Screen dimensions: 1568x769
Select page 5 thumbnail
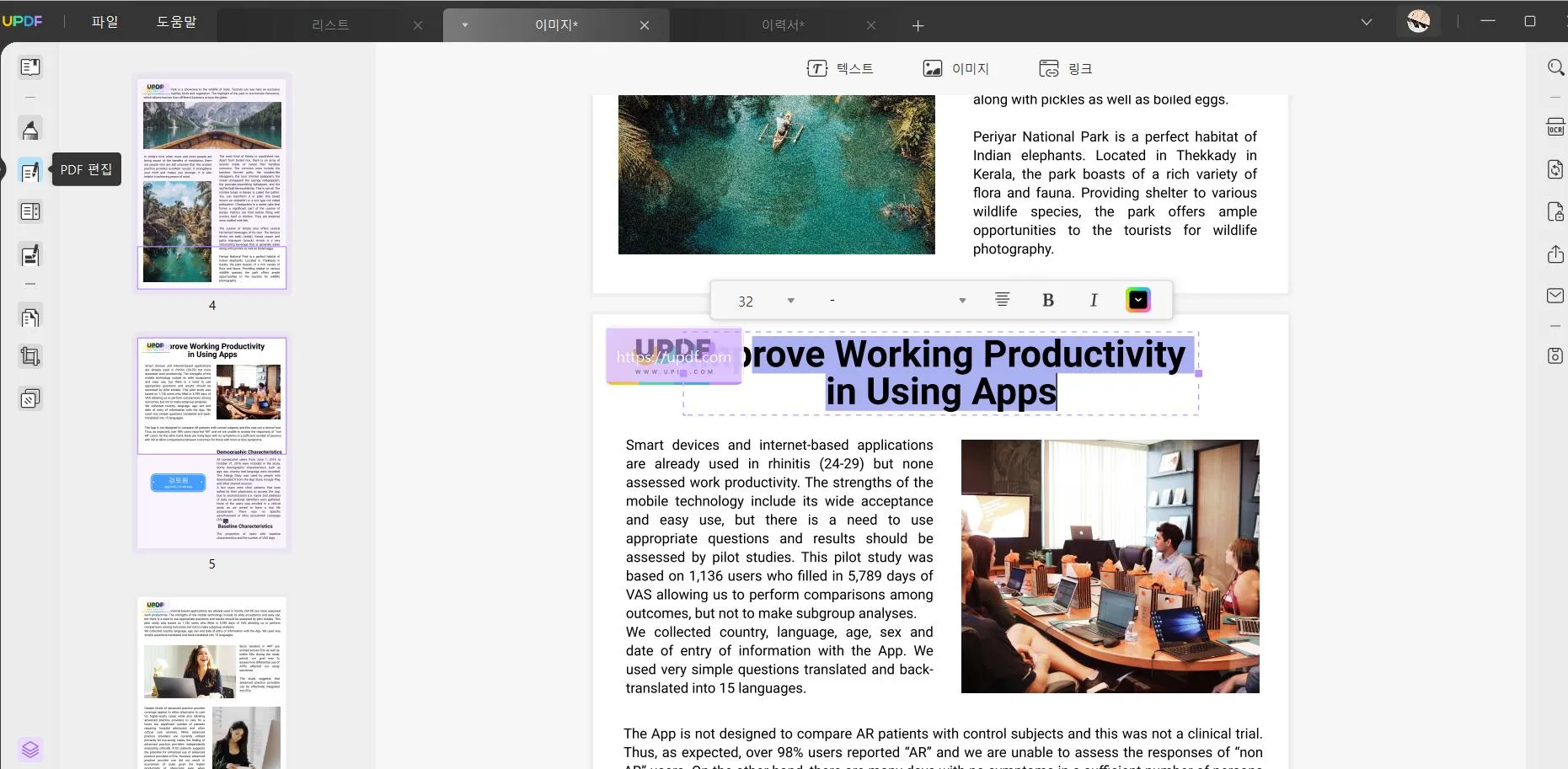tap(212, 442)
